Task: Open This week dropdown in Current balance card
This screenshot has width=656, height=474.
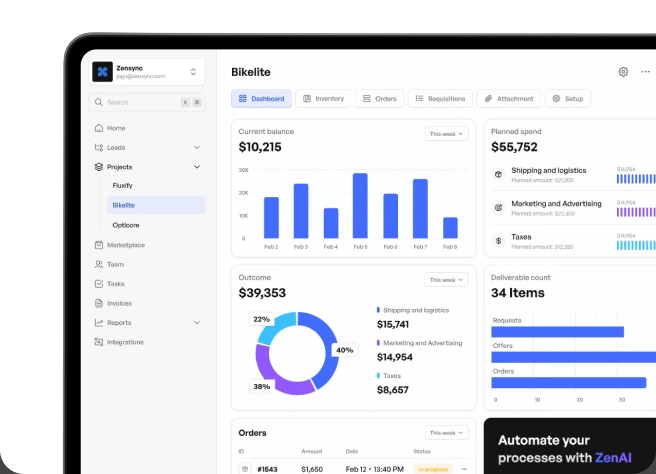Action: [446, 134]
